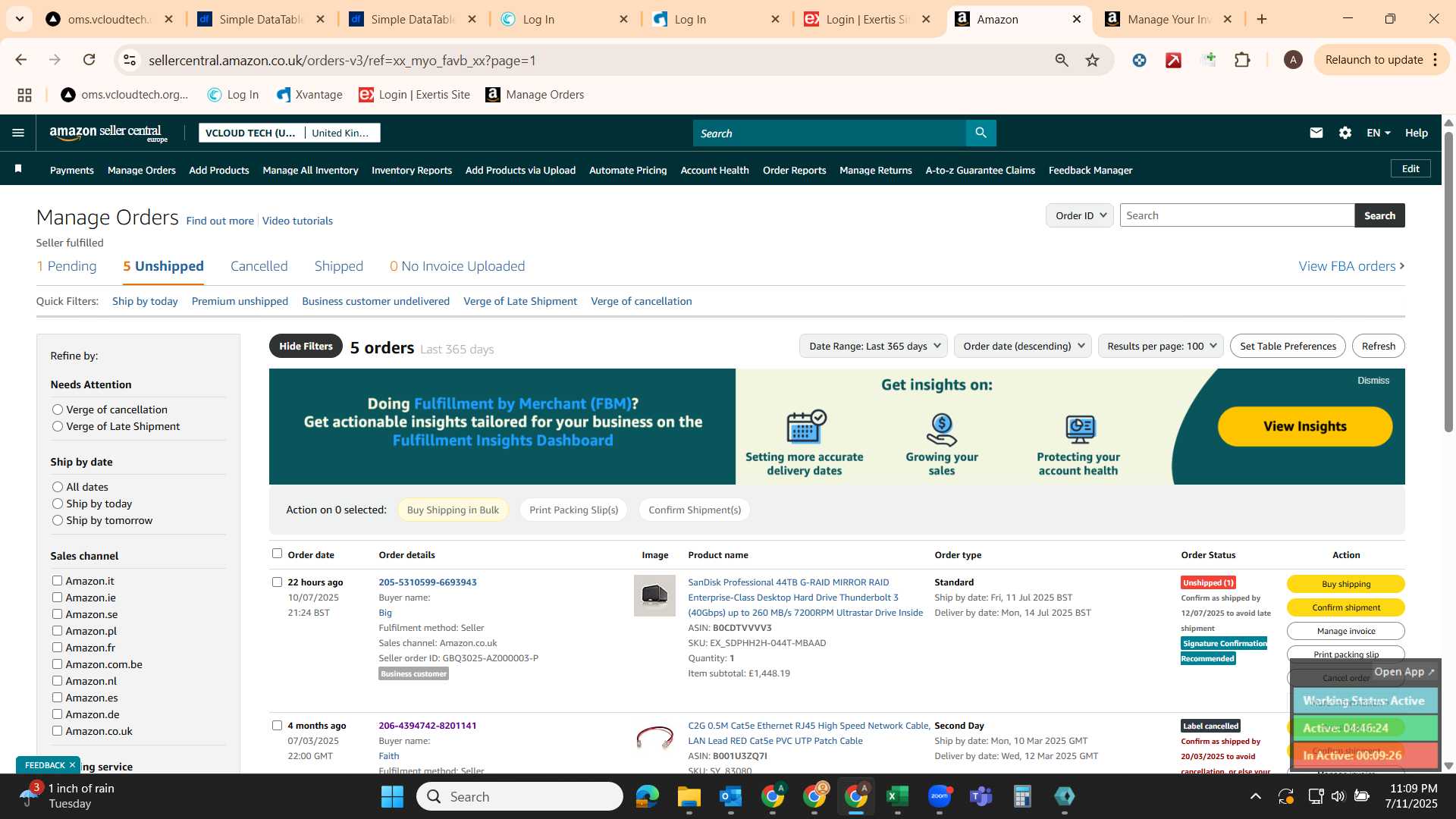
Task: Open Order date (descending) sort dropdown
Action: click(1022, 346)
